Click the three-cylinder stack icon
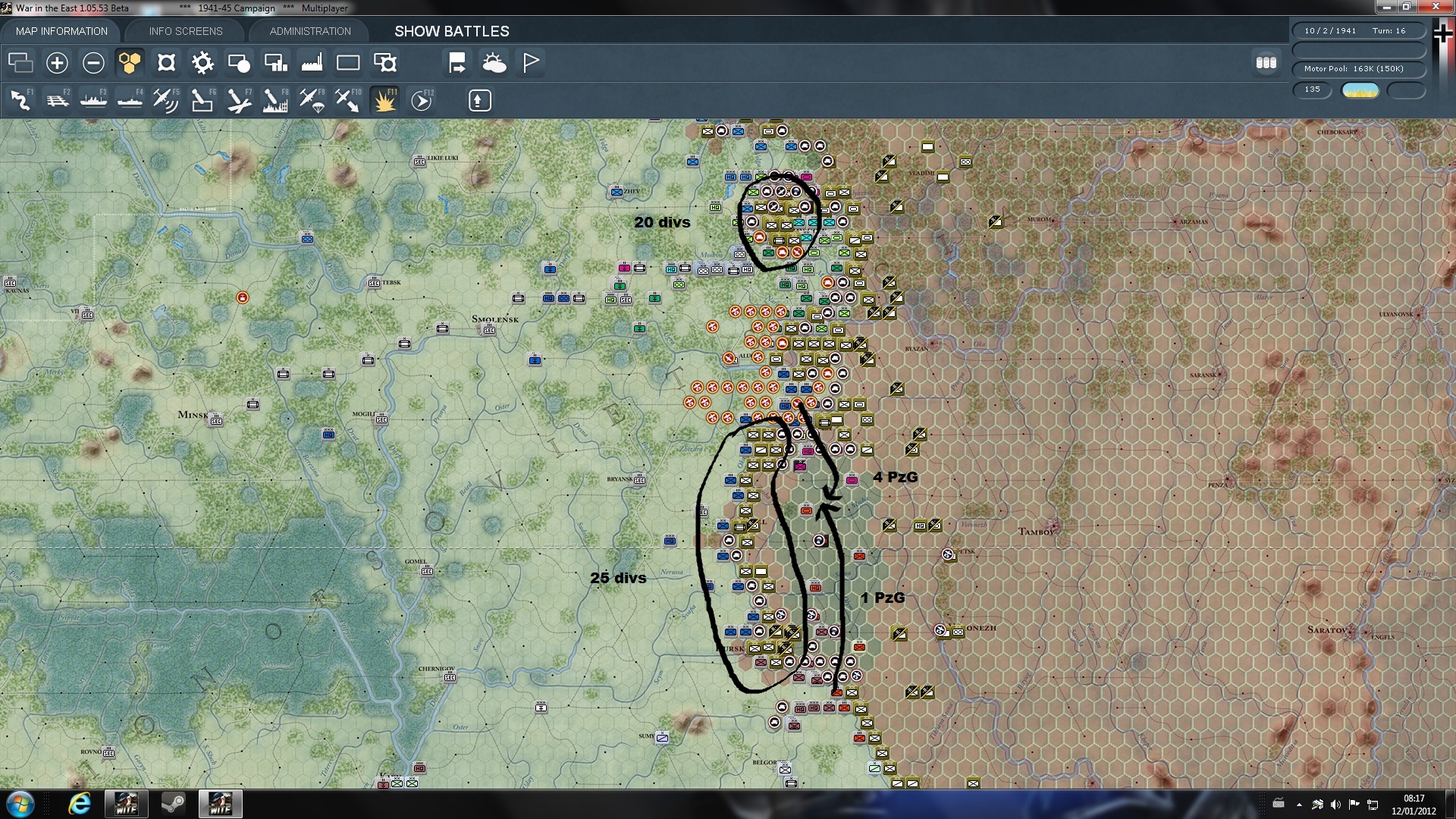 point(1266,62)
